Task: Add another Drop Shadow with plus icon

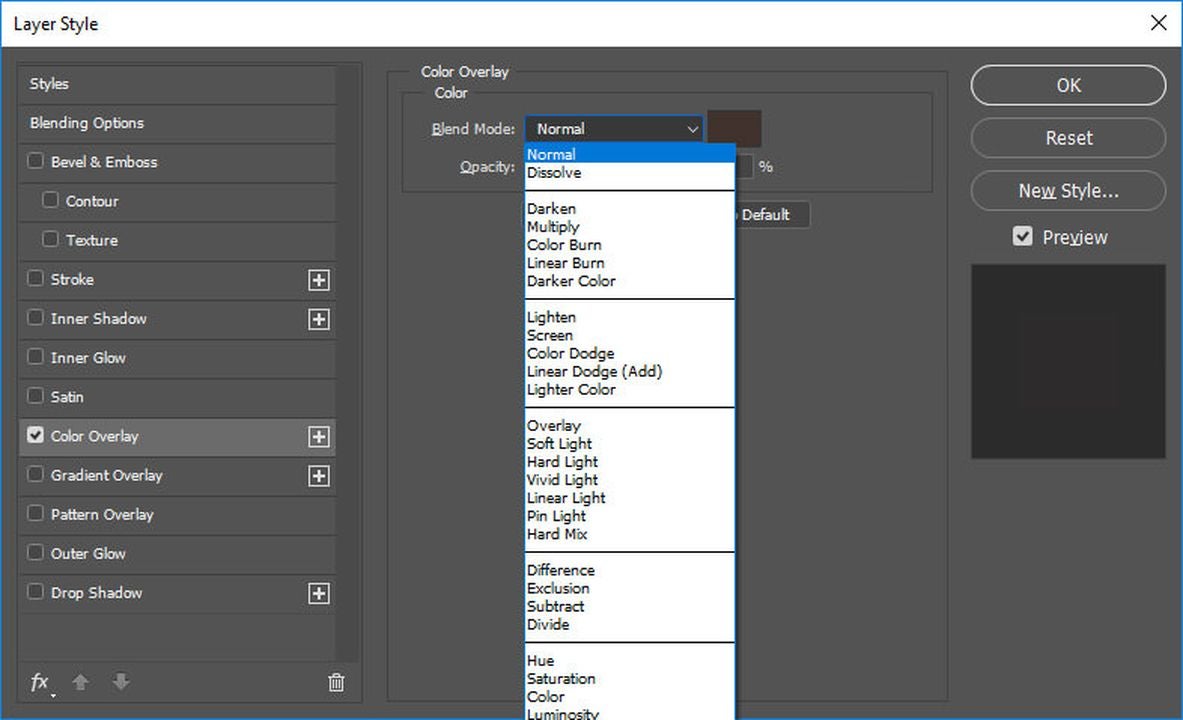Action: (x=318, y=594)
